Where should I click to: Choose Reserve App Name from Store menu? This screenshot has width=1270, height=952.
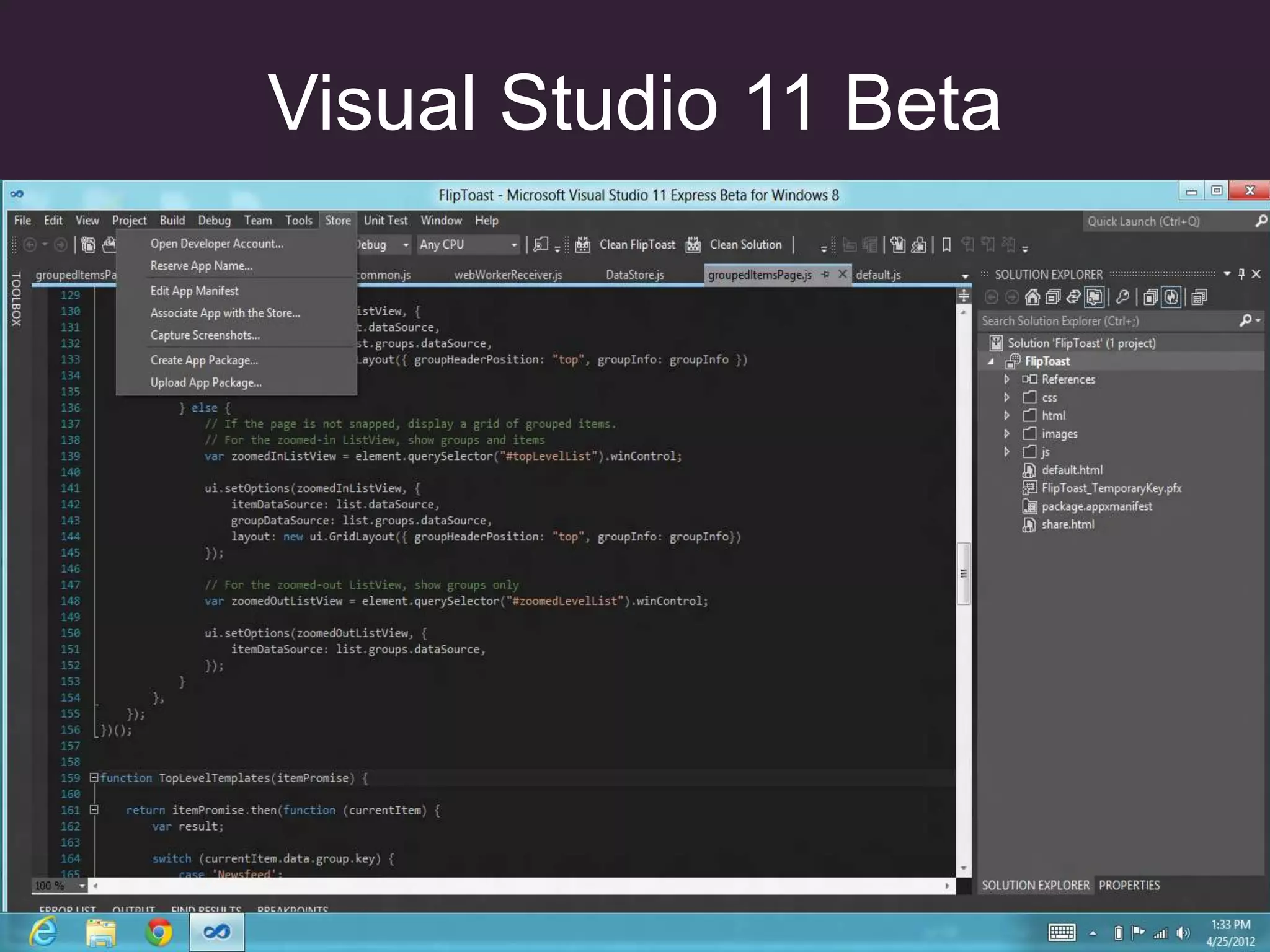(x=201, y=266)
